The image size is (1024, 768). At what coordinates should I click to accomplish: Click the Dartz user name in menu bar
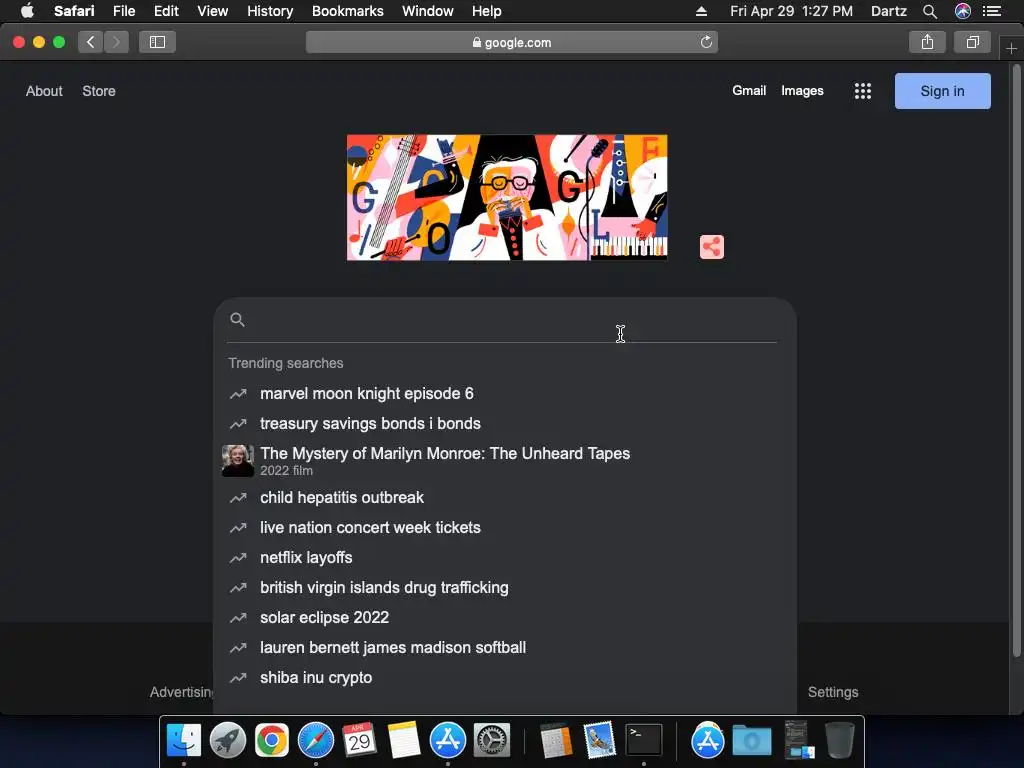tap(888, 11)
